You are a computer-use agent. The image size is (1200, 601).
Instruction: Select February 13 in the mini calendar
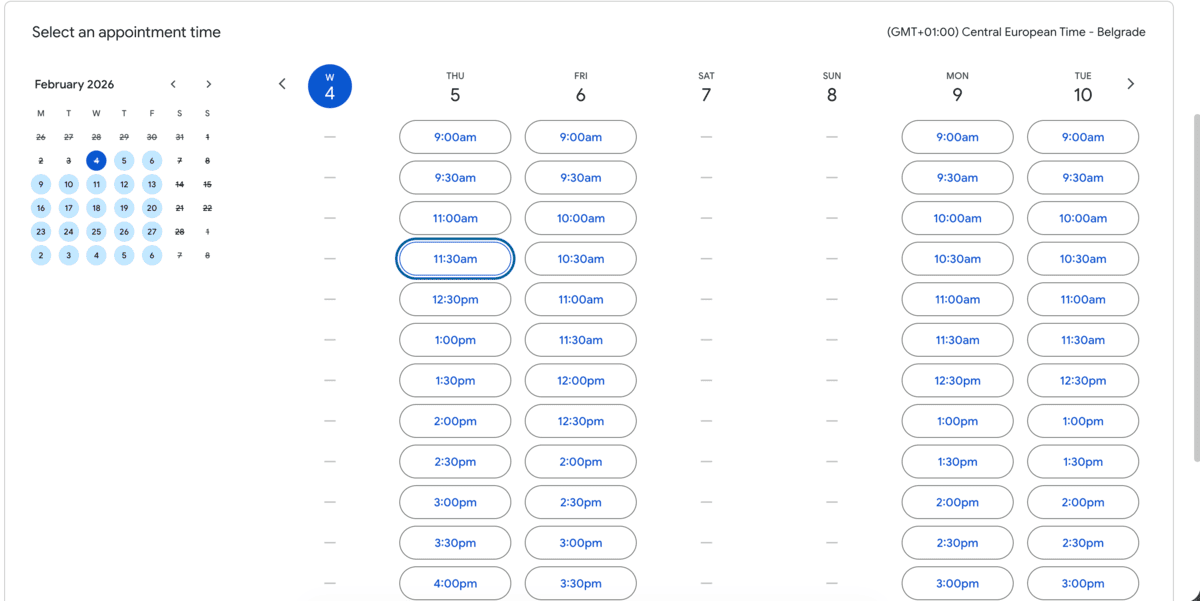click(x=151, y=184)
